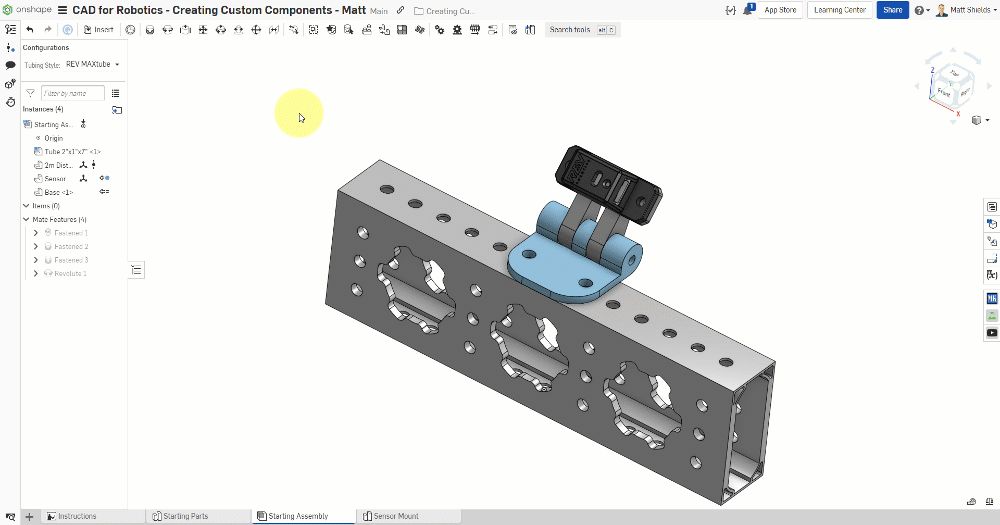Open the comments speech bubble panel
The image size is (1000, 525).
(x=10, y=65)
